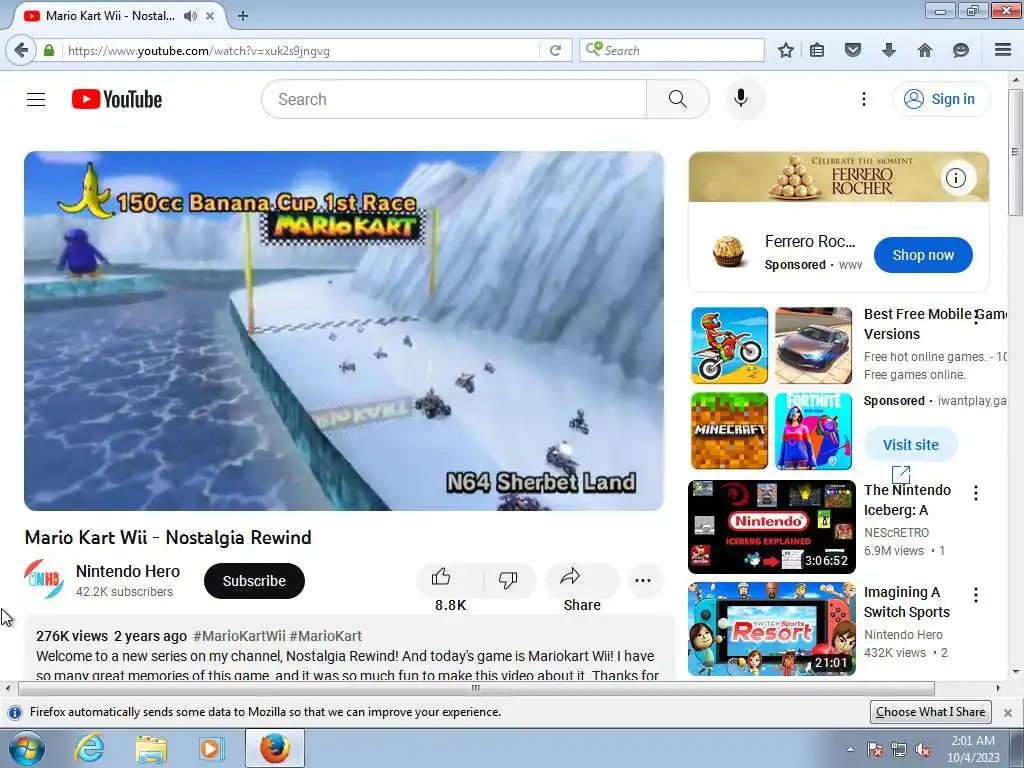Bookmark this page with star icon
1024x768 pixels.
pyautogui.click(x=786, y=50)
